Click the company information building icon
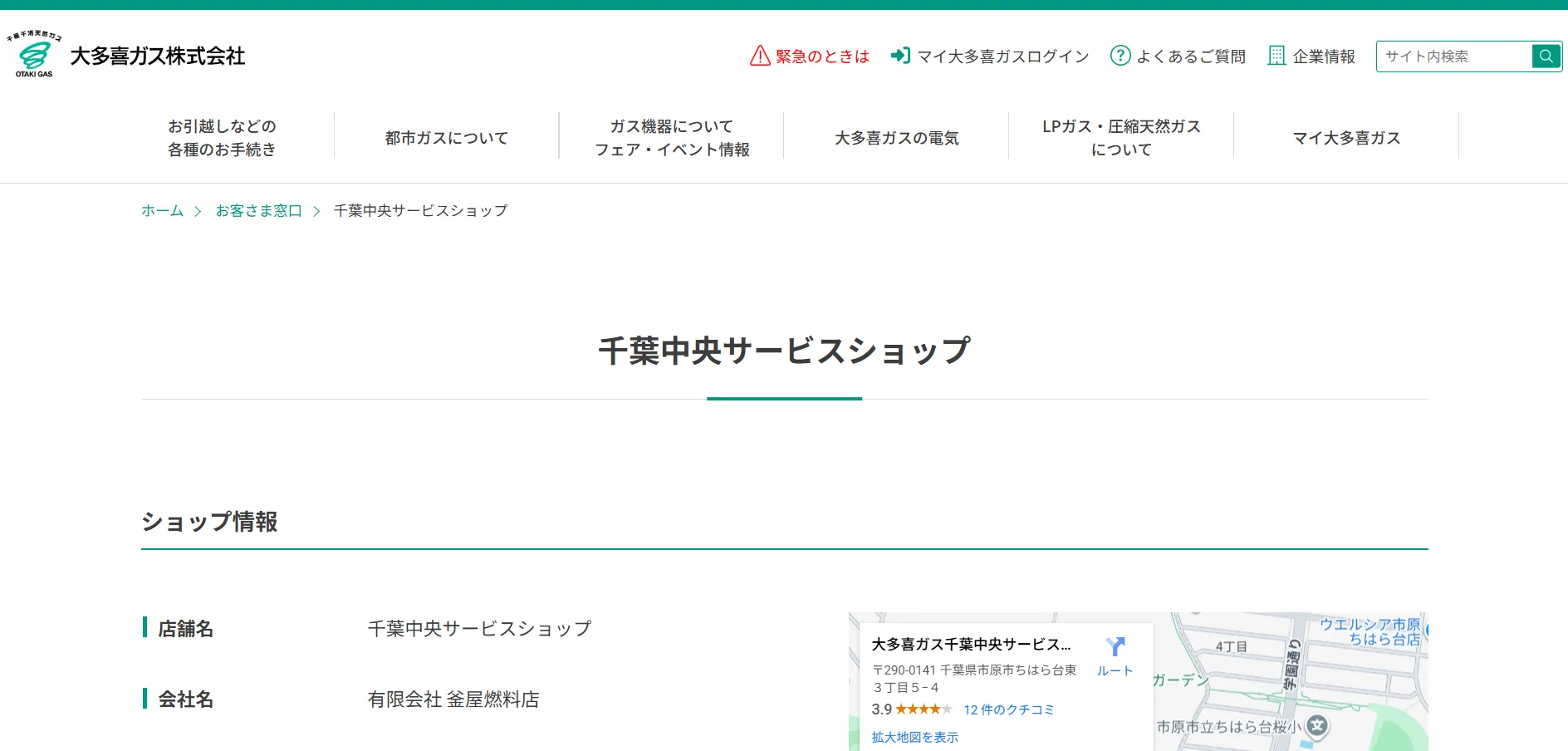The width and height of the screenshot is (1568, 751). coord(1276,56)
